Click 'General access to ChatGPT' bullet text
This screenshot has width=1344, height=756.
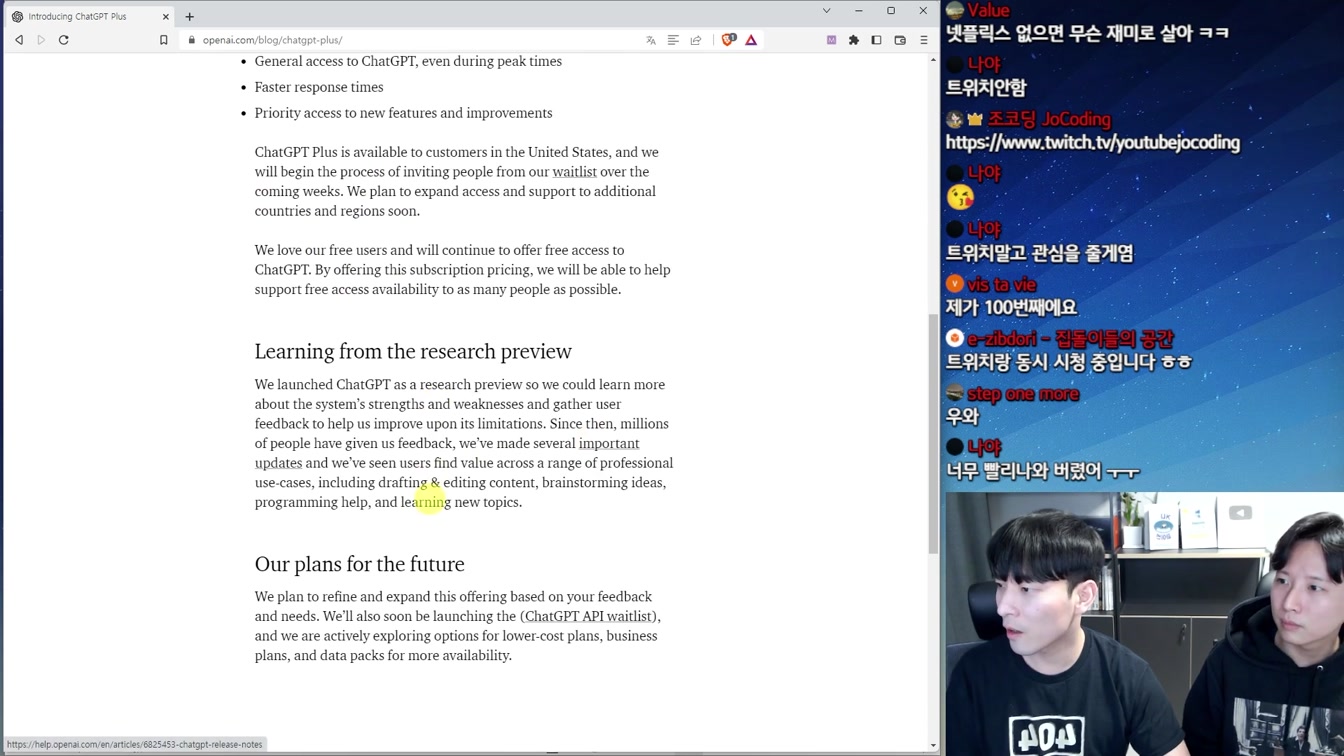pyautogui.click(x=408, y=61)
